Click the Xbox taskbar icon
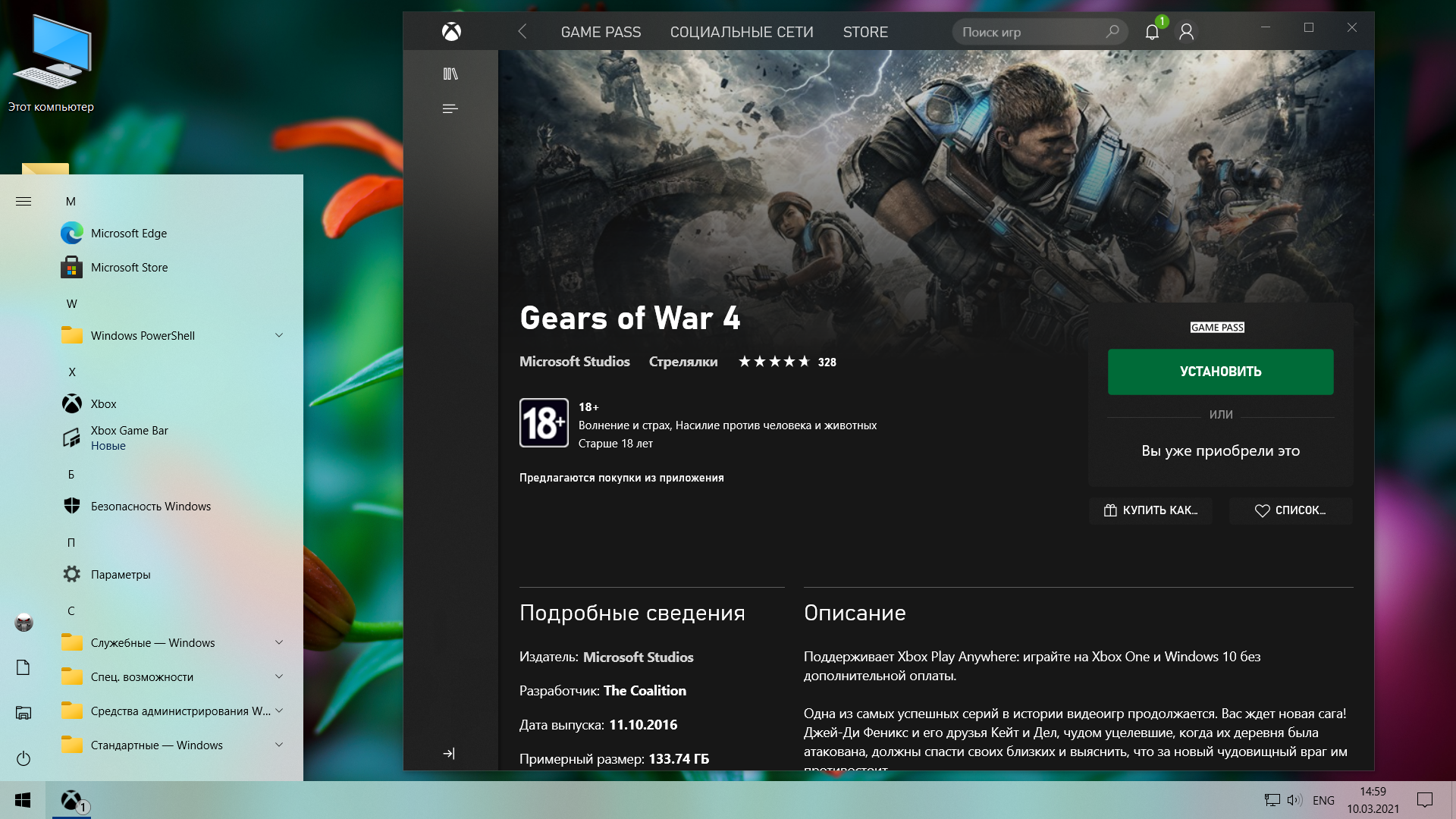Screen dimensions: 1456x819 pyautogui.click(x=72, y=800)
